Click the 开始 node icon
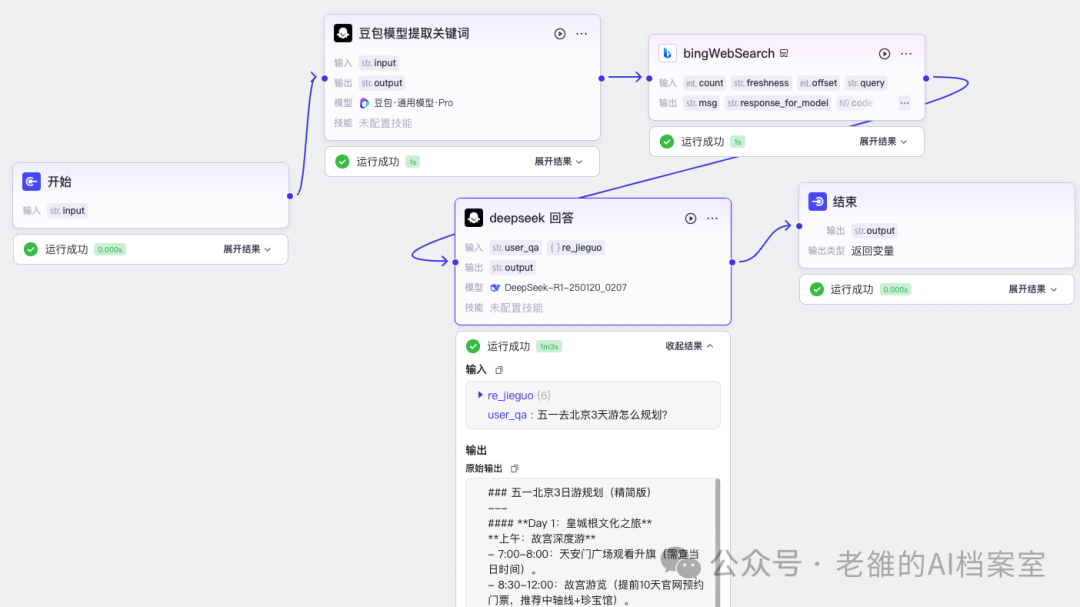1080x607 pixels. pyautogui.click(x=31, y=181)
